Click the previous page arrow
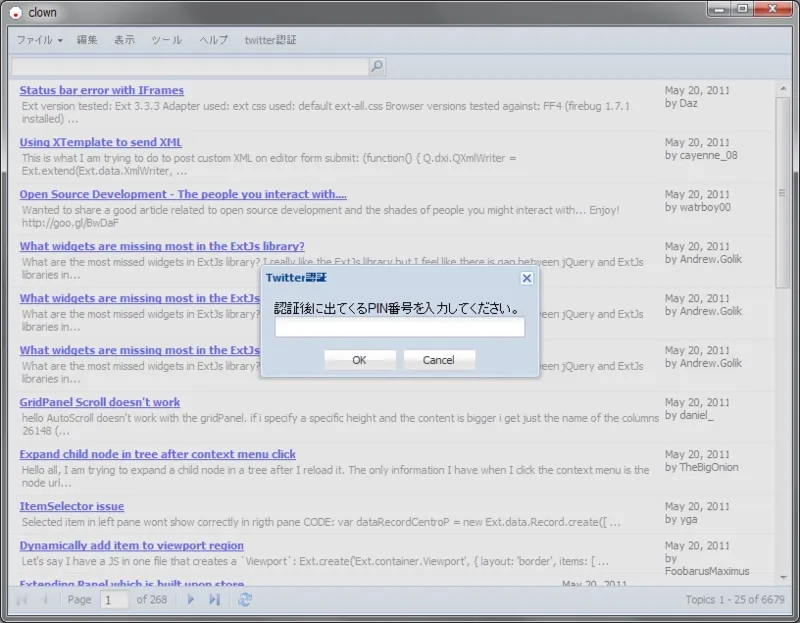This screenshot has width=800, height=623. tap(45, 599)
